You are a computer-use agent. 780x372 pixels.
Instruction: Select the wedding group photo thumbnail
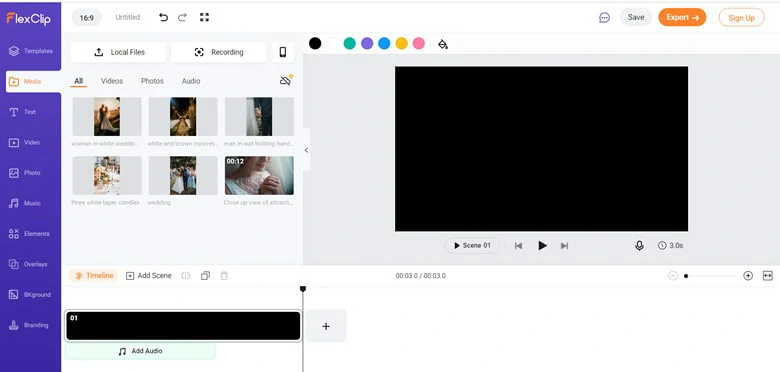point(183,176)
